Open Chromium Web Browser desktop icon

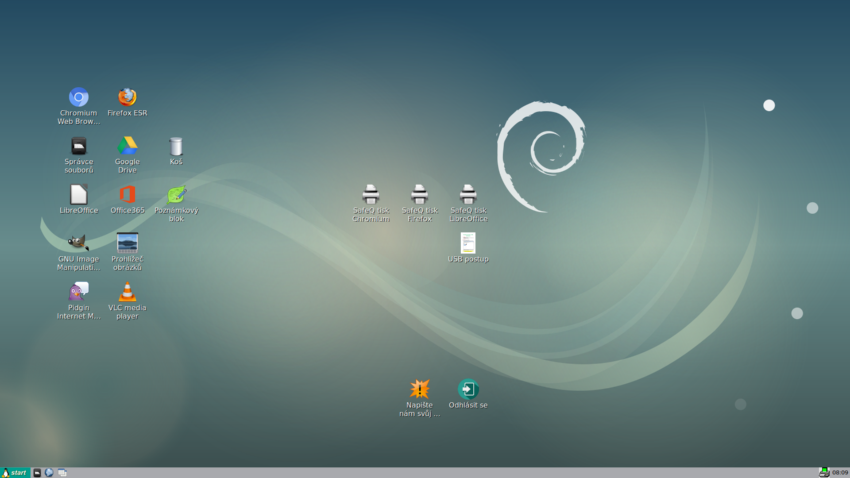tap(78, 98)
